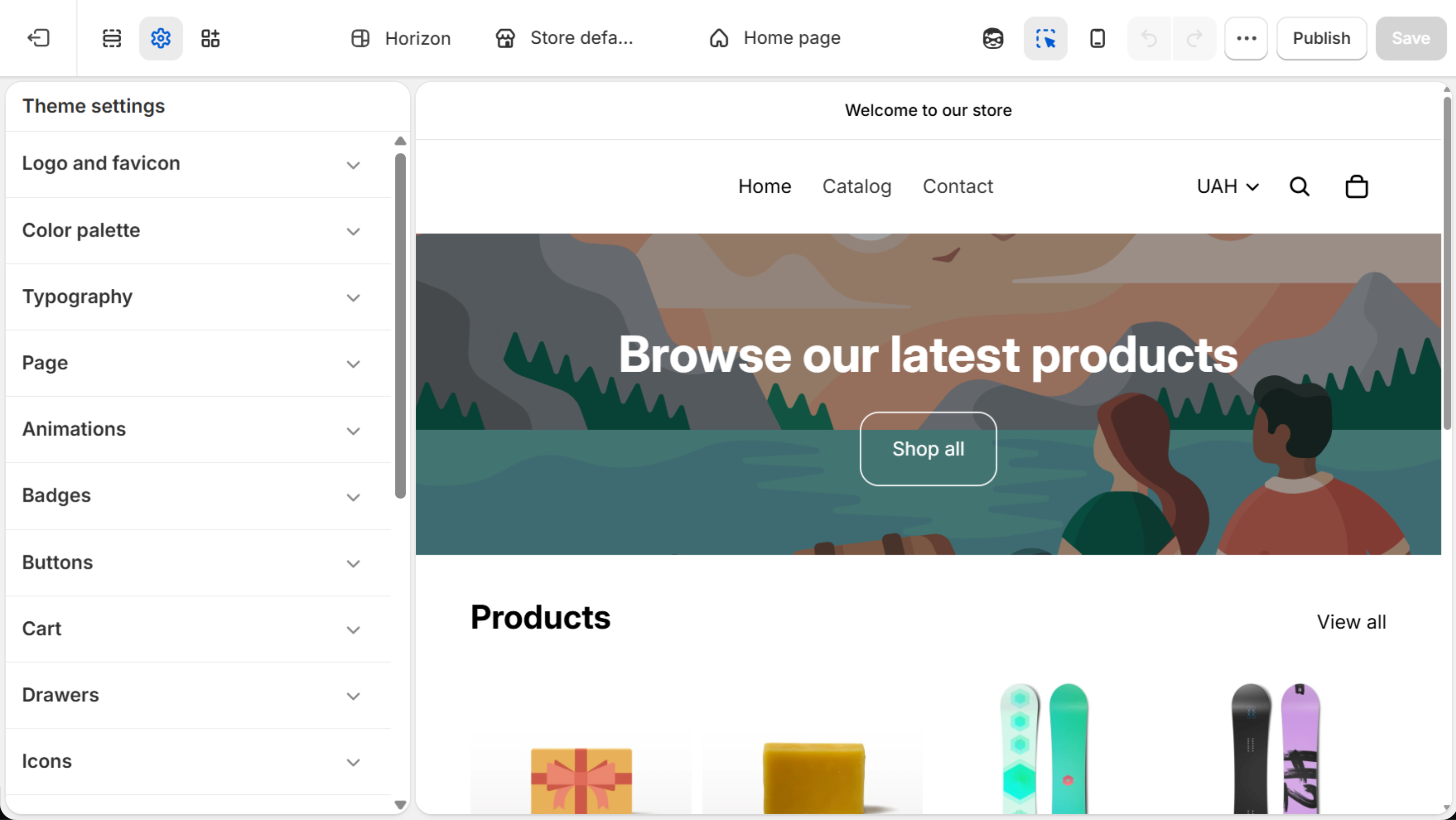Open the UAH currency dropdown
The image size is (1456, 820).
coord(1228,186)
